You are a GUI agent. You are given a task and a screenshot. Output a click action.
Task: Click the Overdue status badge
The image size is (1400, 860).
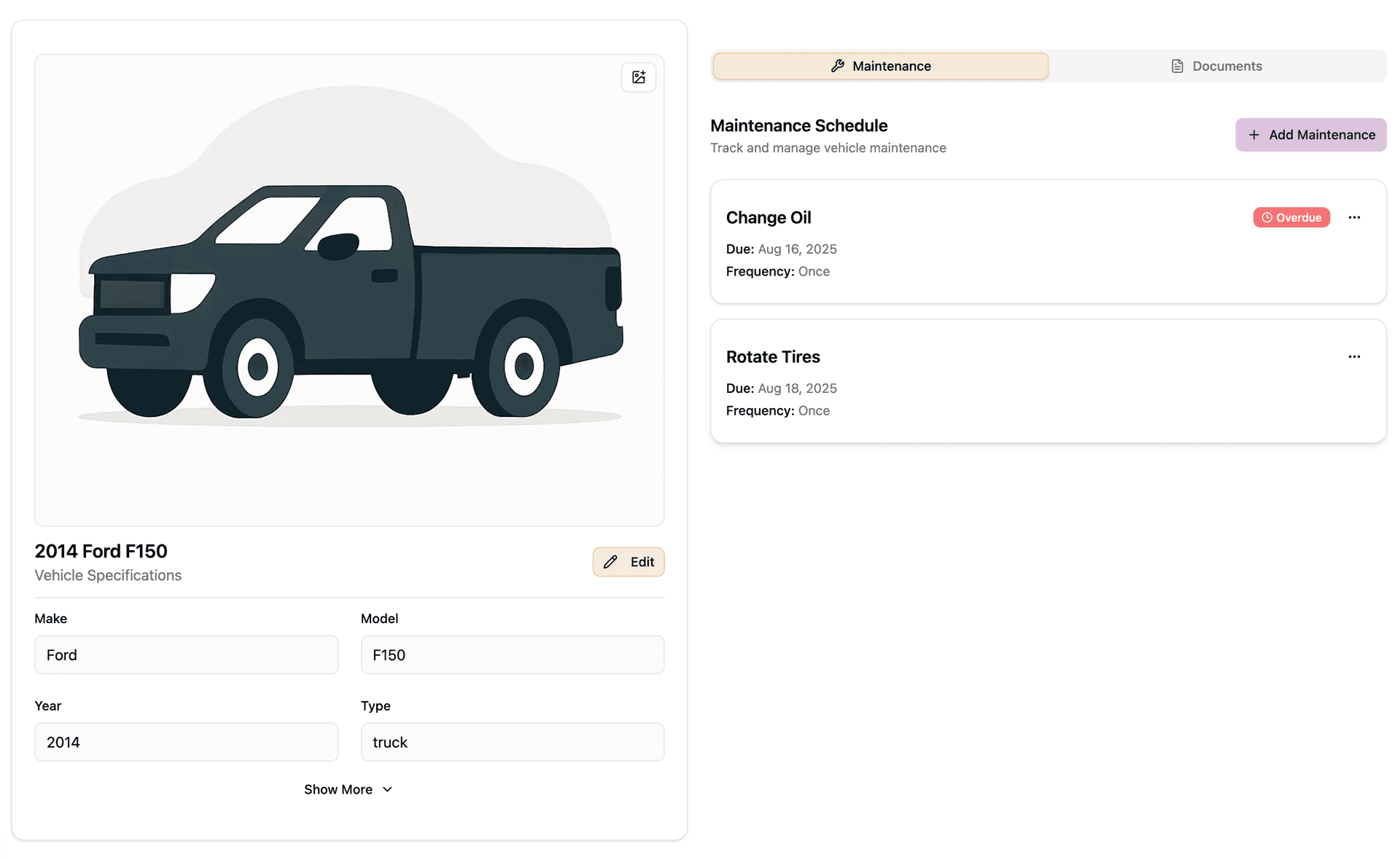[x=1291, y=217]
